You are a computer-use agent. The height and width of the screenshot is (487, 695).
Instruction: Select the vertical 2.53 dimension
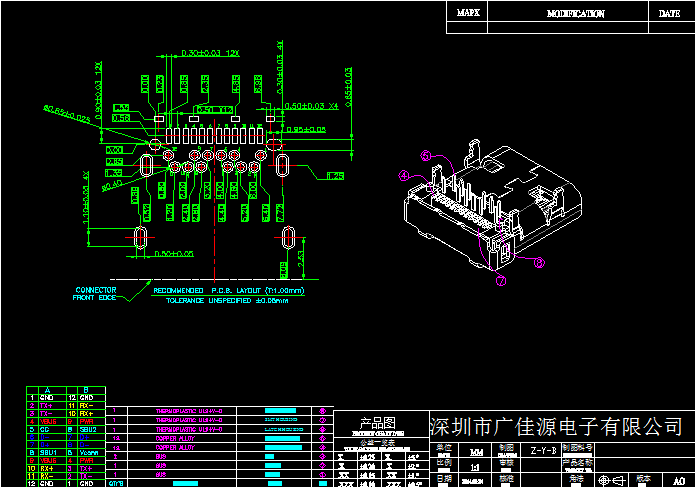pos(301,259)
